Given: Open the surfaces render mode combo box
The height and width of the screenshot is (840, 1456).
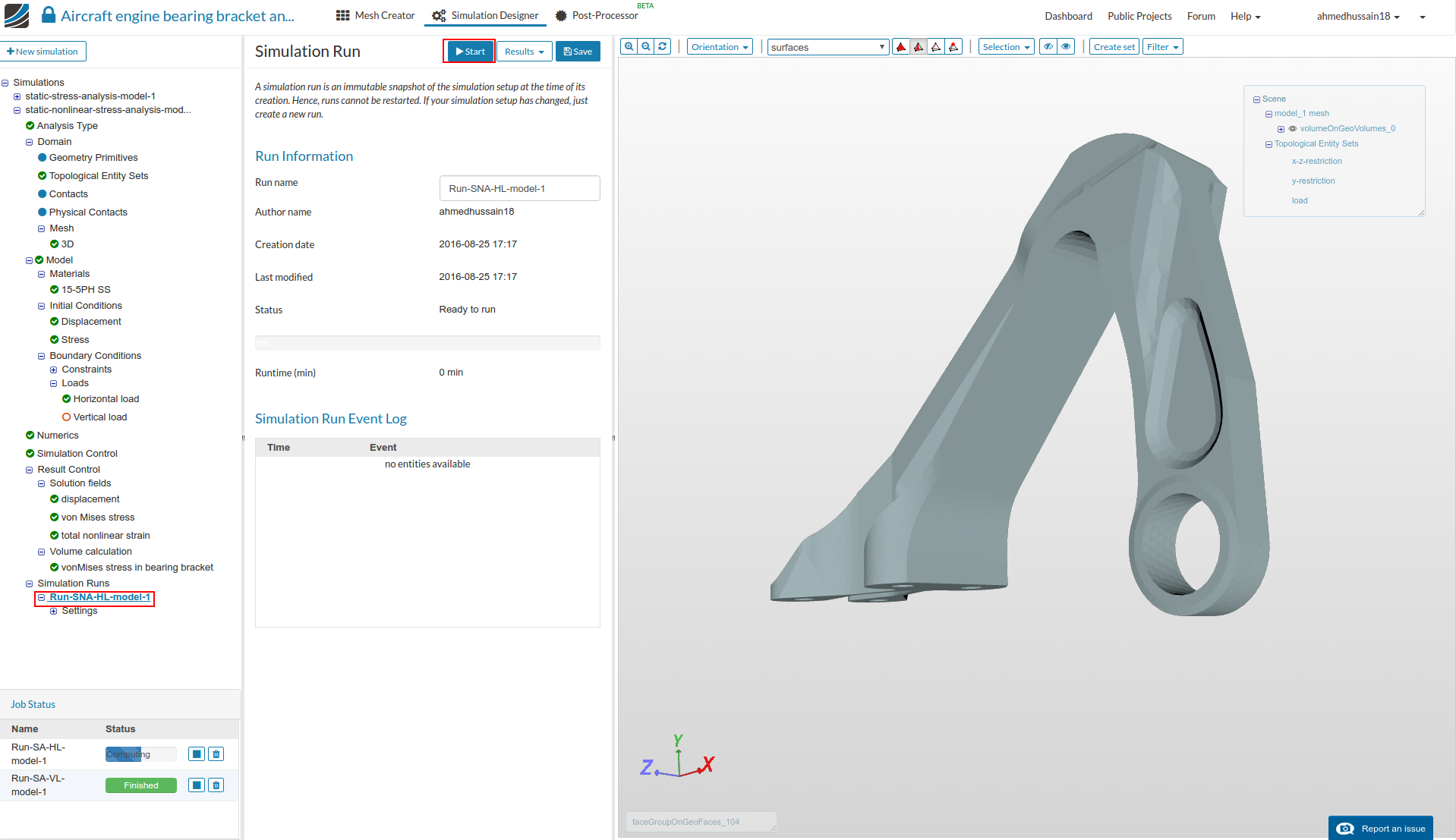Looking at the screenshot, I should [827, 47].
